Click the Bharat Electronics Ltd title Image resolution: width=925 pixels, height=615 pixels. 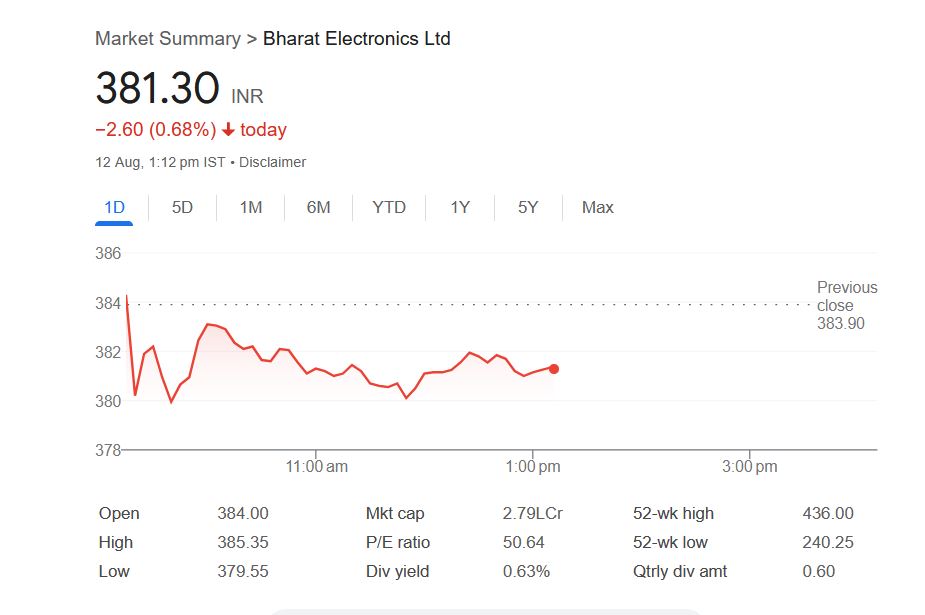(356, 39)
